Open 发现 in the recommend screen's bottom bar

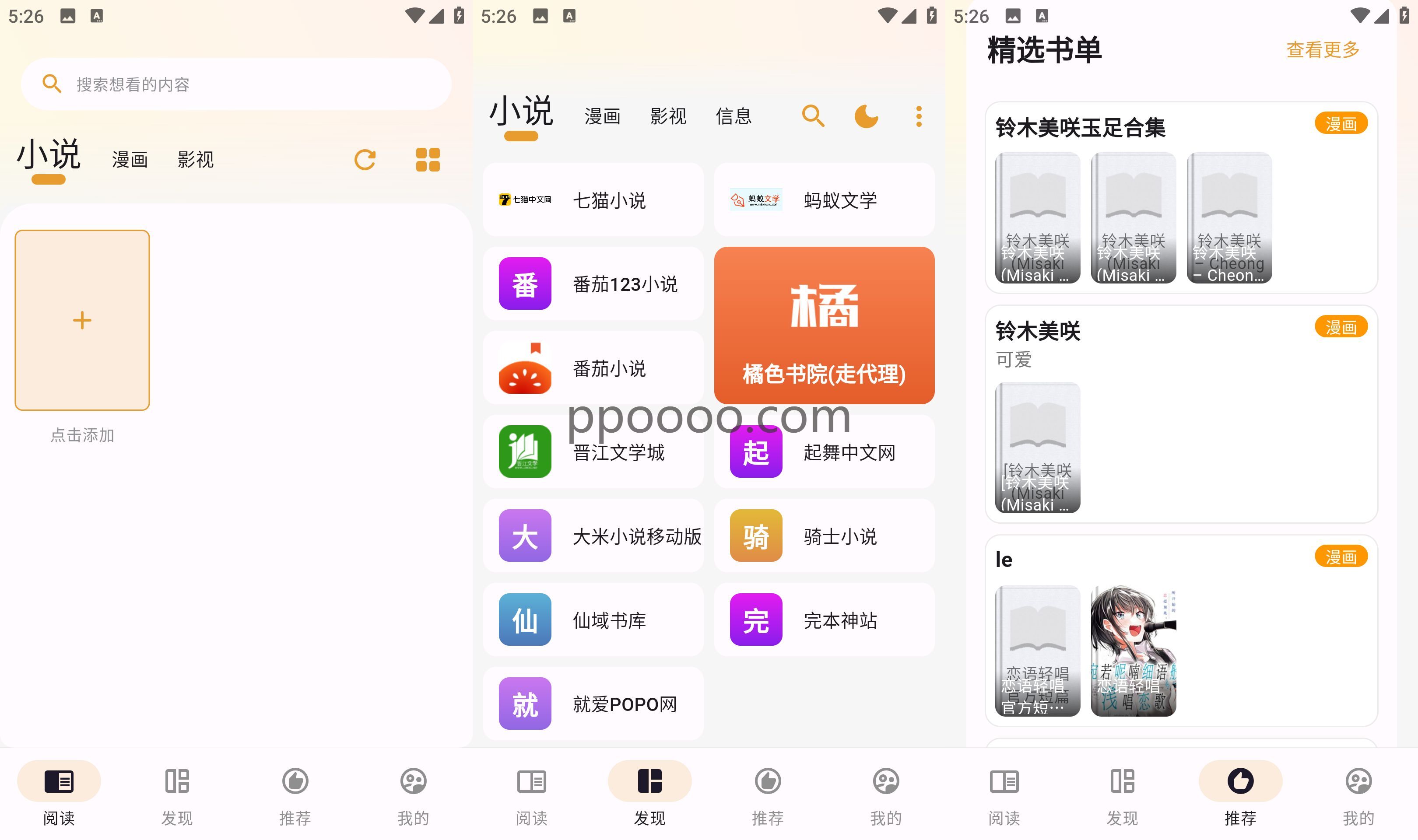pos(1123,794)
